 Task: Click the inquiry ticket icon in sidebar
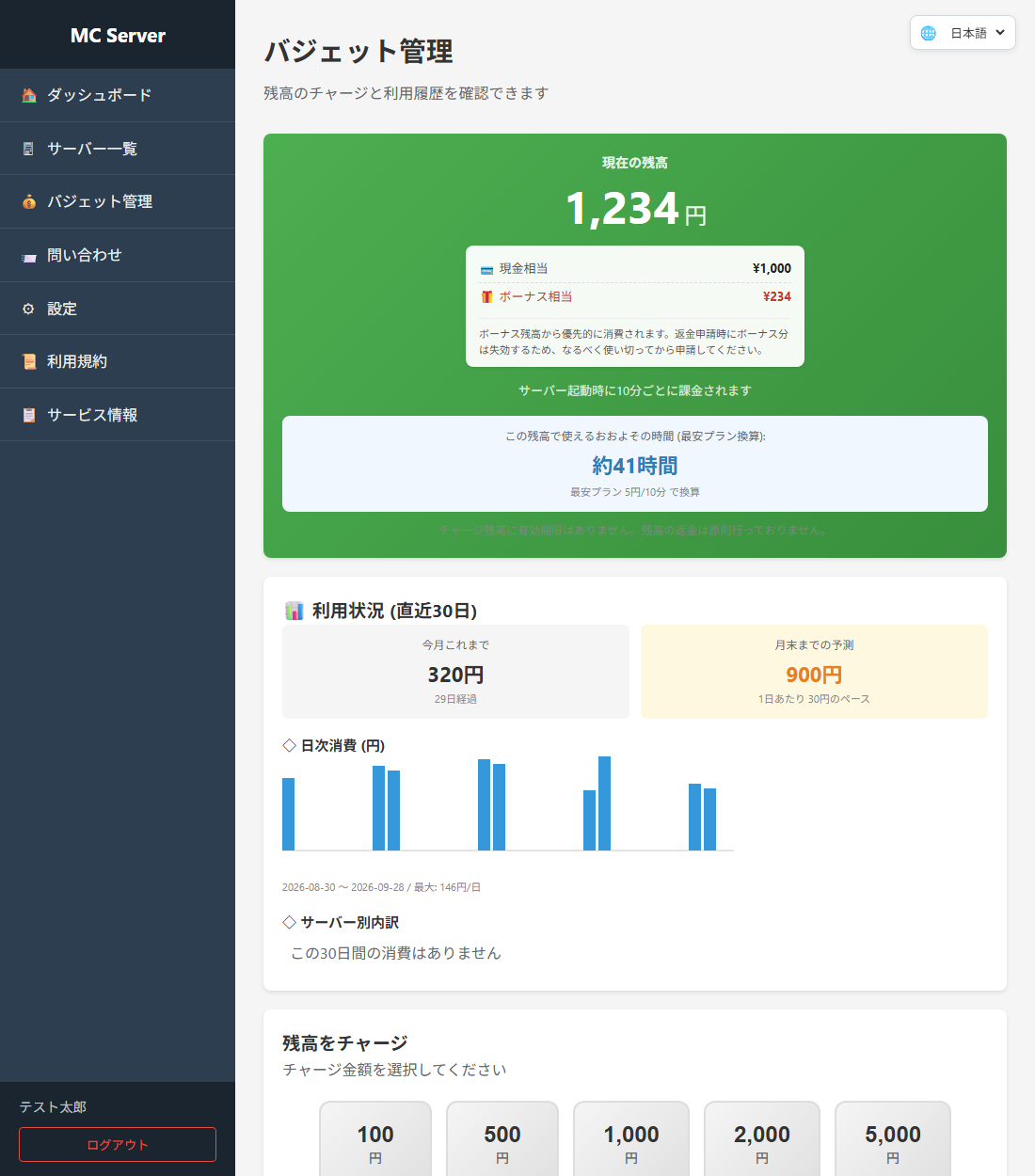click(29, 255)
